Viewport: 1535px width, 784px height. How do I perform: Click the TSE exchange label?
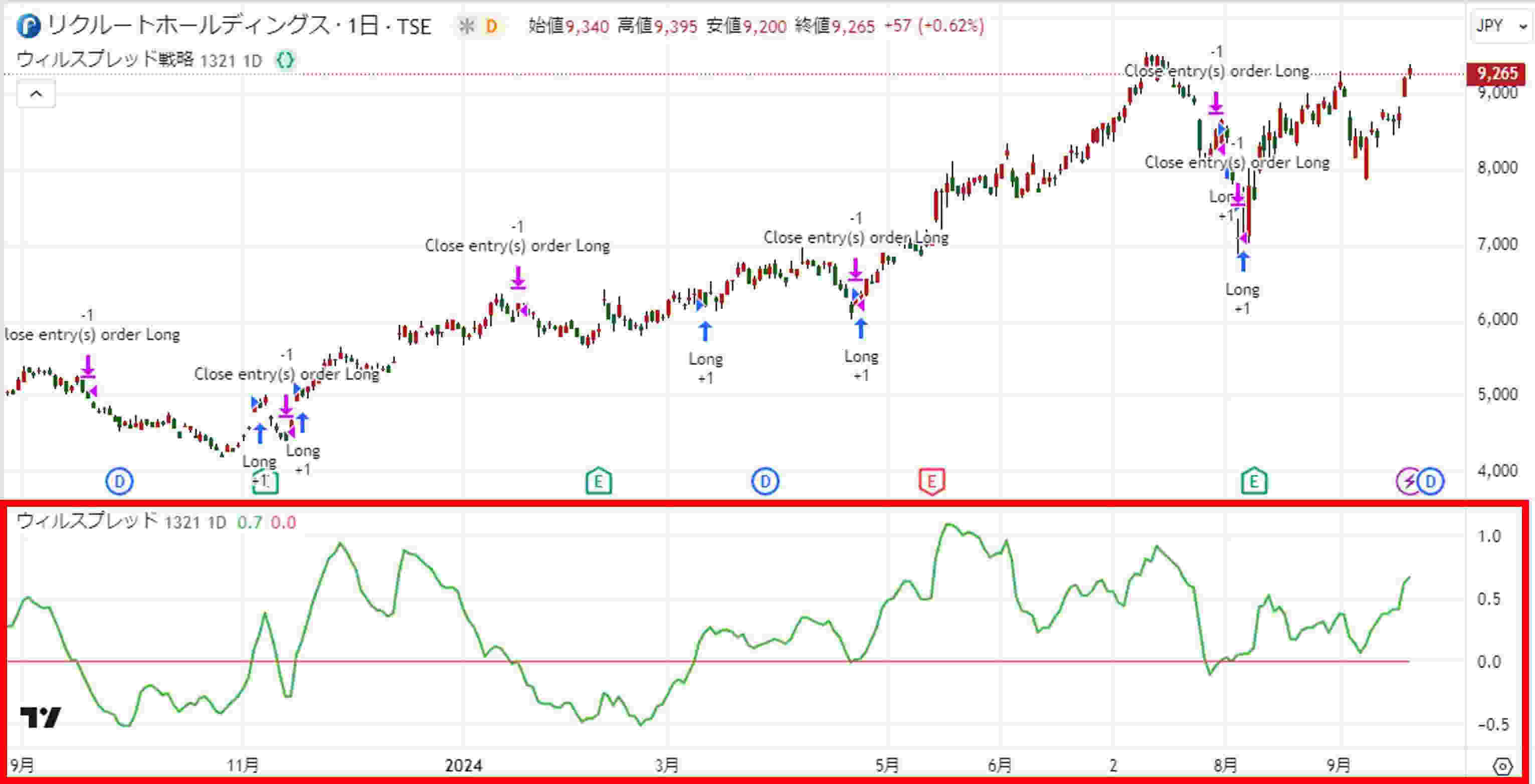pyautogui.click(x=414, y=26)
